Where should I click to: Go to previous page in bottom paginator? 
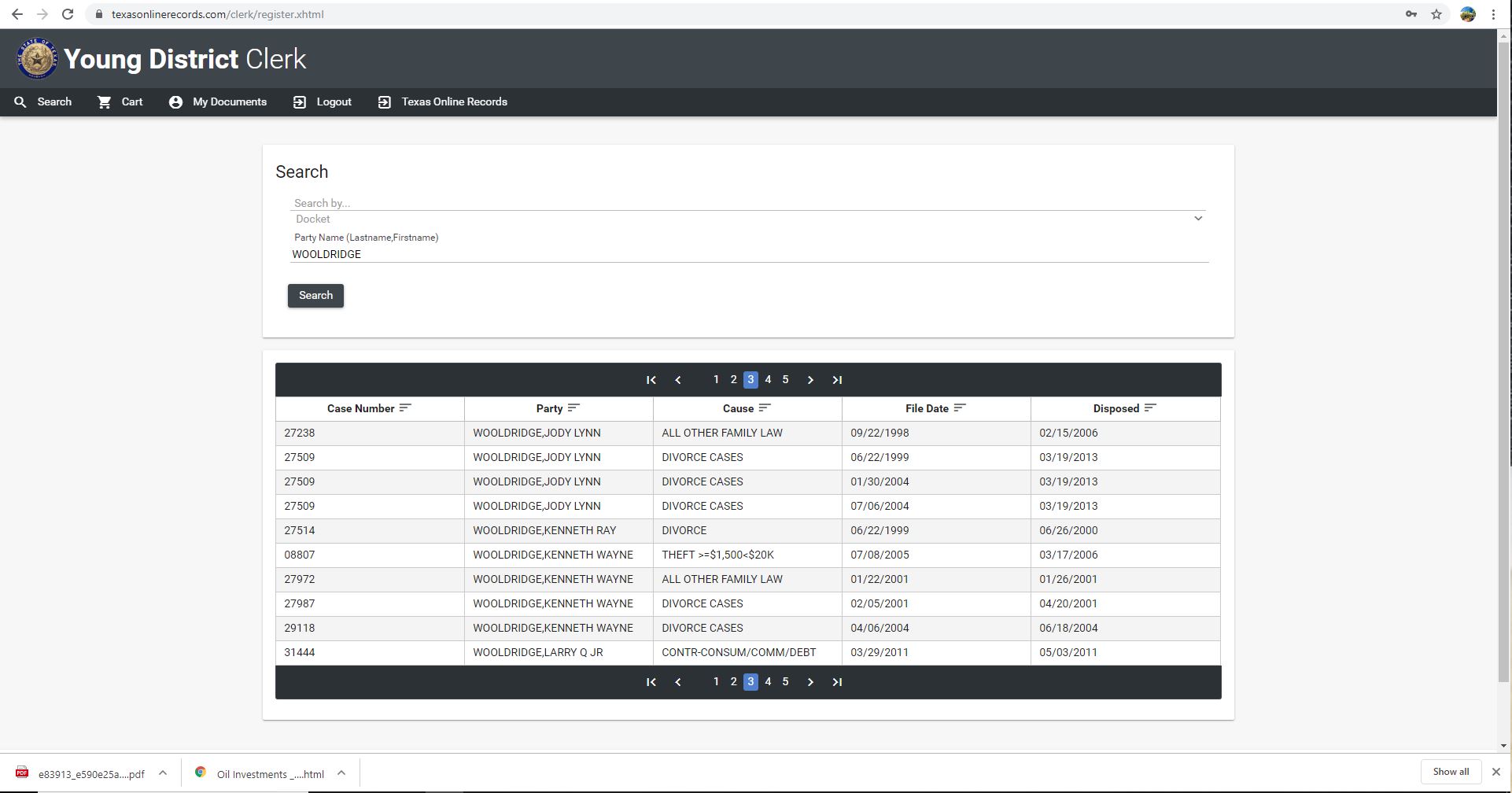pos(678,682)
